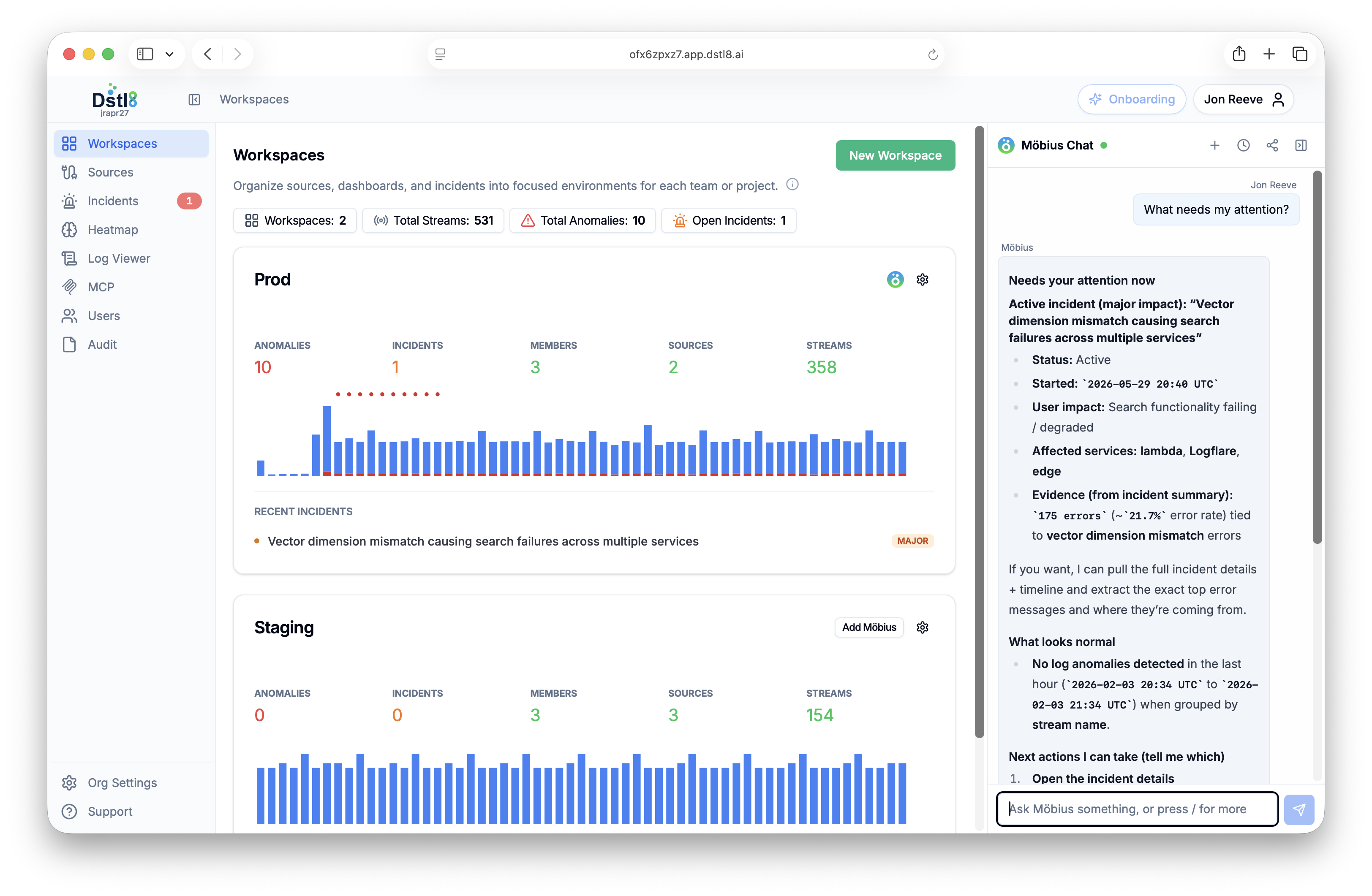
Task: Collapse the left navigation sidebar
Action: coord(194,99)
